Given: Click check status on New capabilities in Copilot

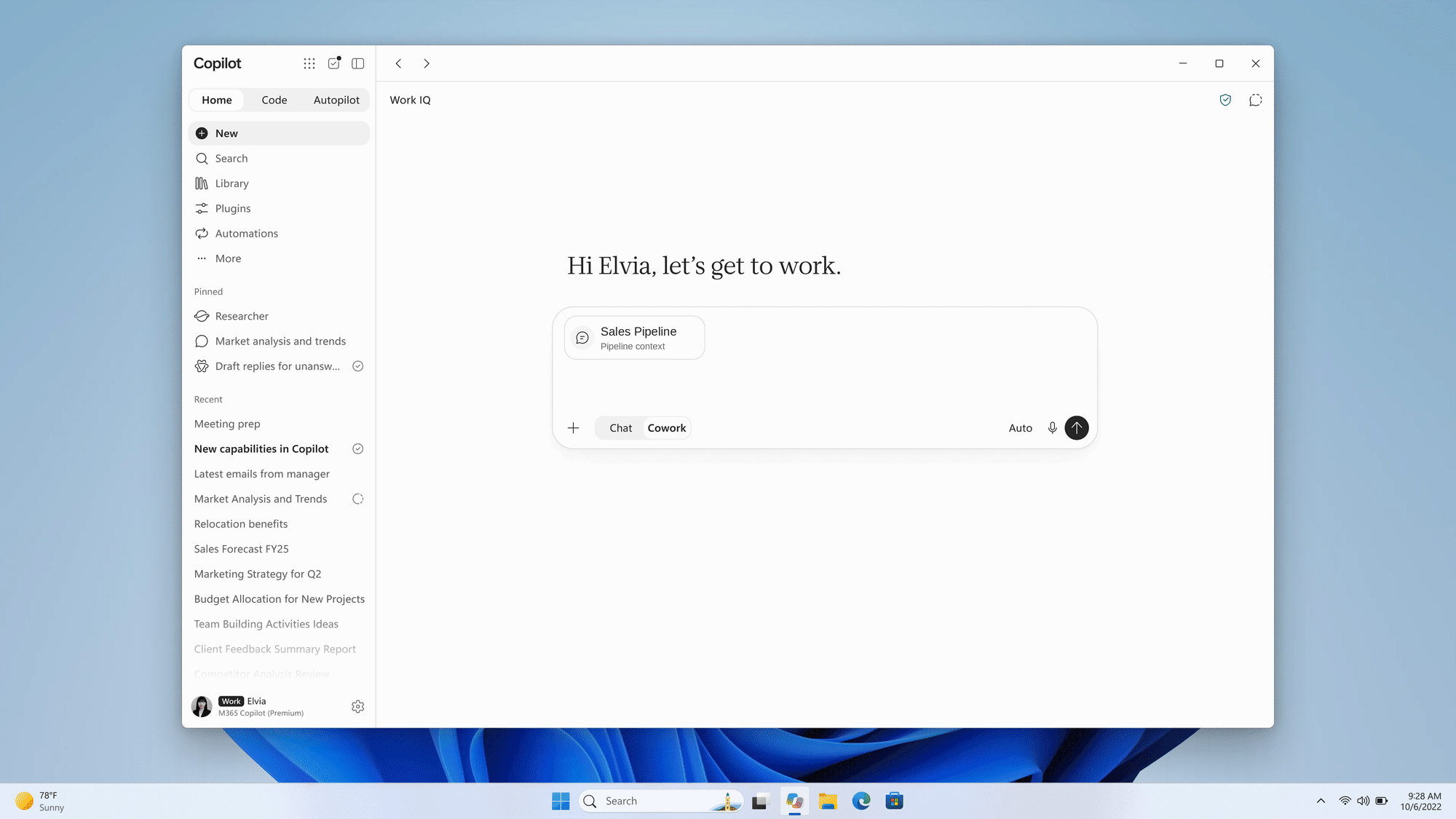Looking at the screenshot, I should tap(357, 448).
